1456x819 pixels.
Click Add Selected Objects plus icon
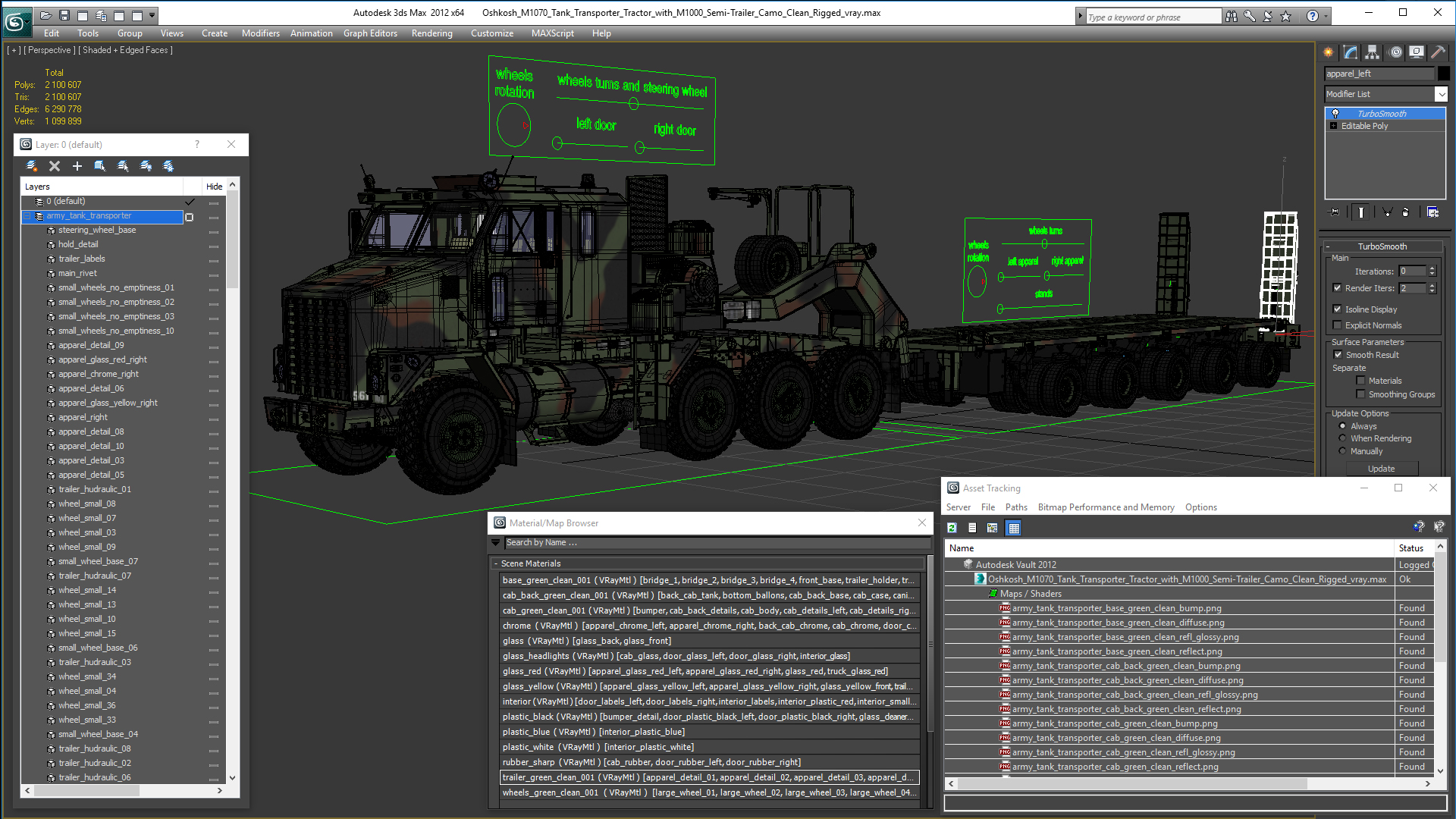(77, 166)
